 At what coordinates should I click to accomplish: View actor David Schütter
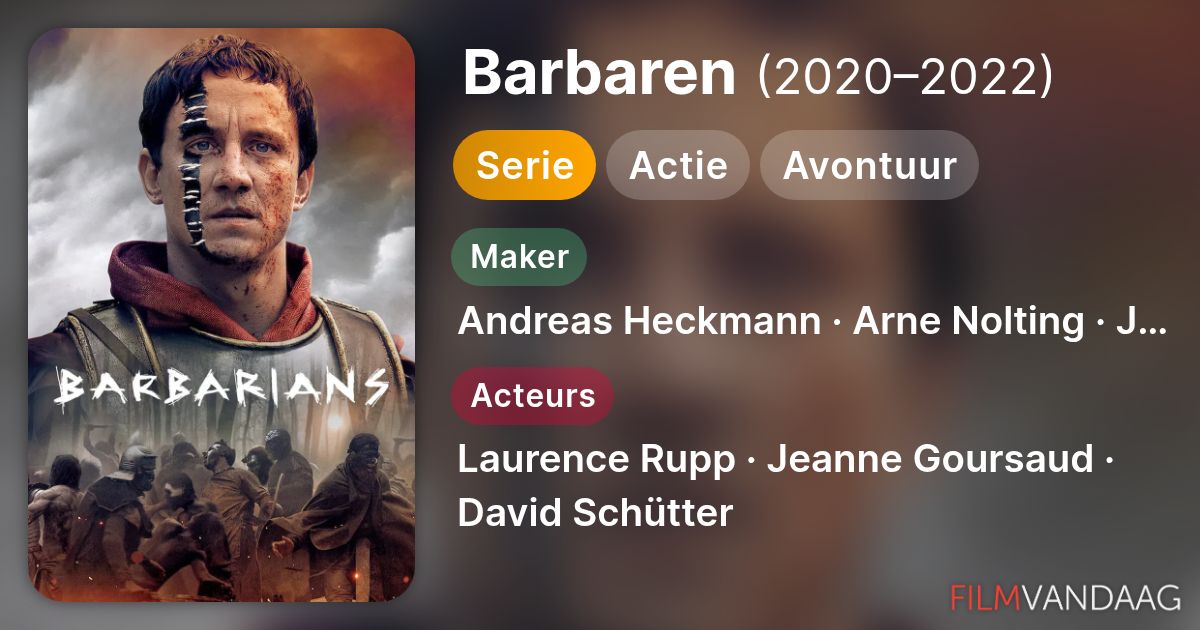[595, 513]
